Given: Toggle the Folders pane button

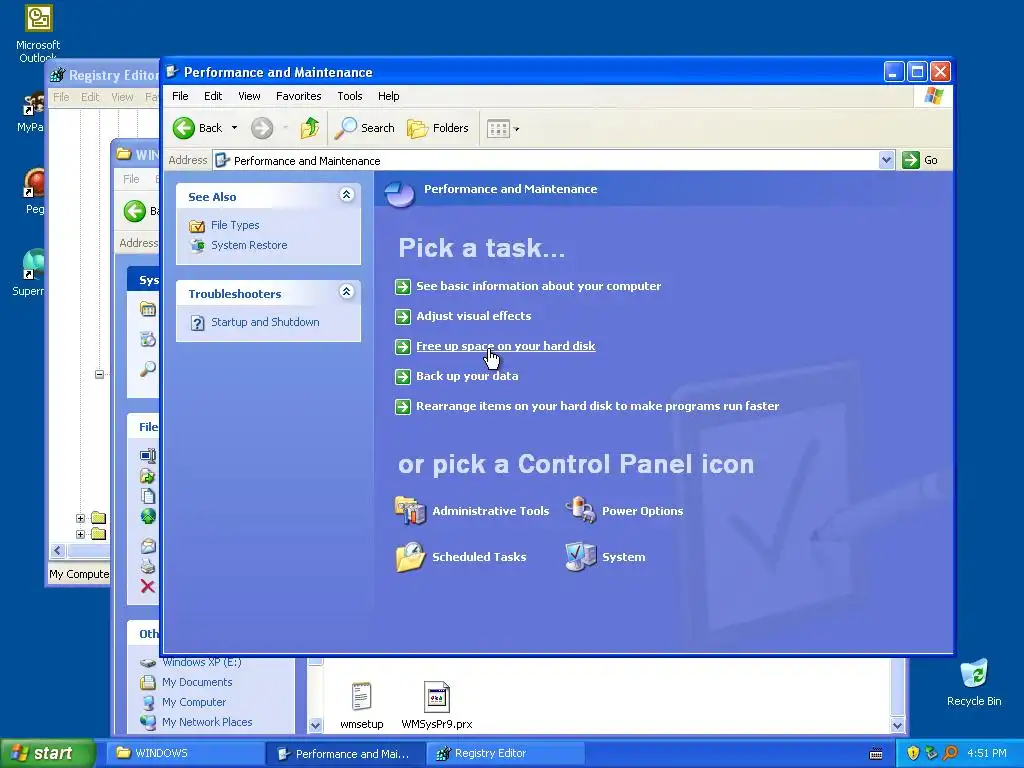Looking at the screenshot, I should (x=438, y=128).
